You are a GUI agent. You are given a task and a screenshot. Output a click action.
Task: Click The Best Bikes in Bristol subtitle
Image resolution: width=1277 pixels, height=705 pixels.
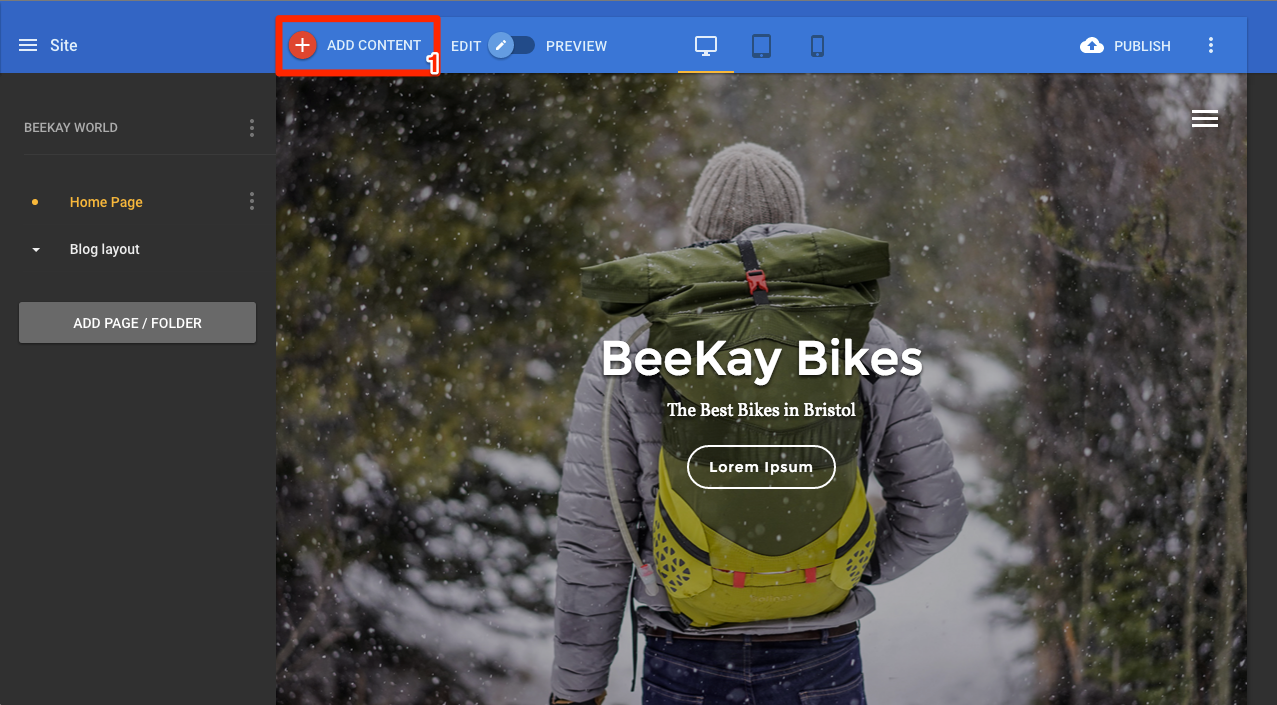coord(761,410)
